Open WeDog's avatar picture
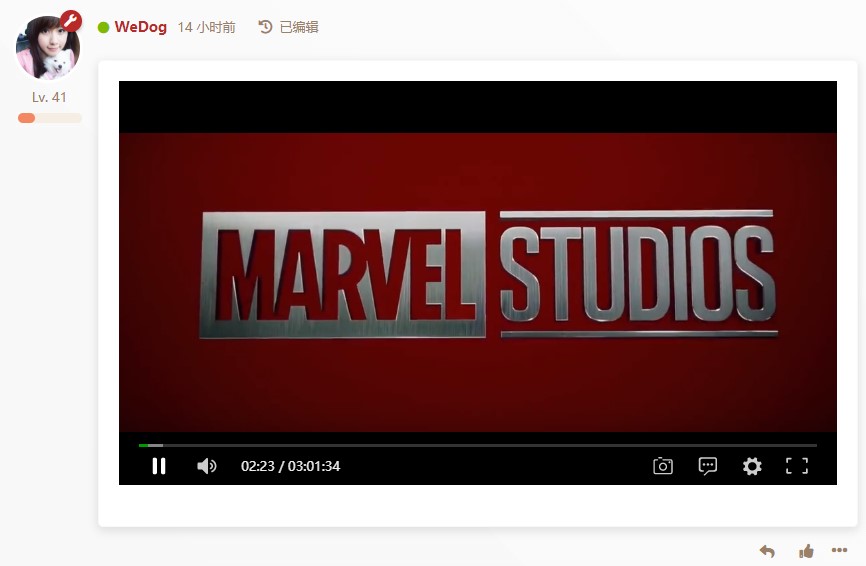Screen dimensions: 866x566 pyautogui.click(x=47, y=48)
